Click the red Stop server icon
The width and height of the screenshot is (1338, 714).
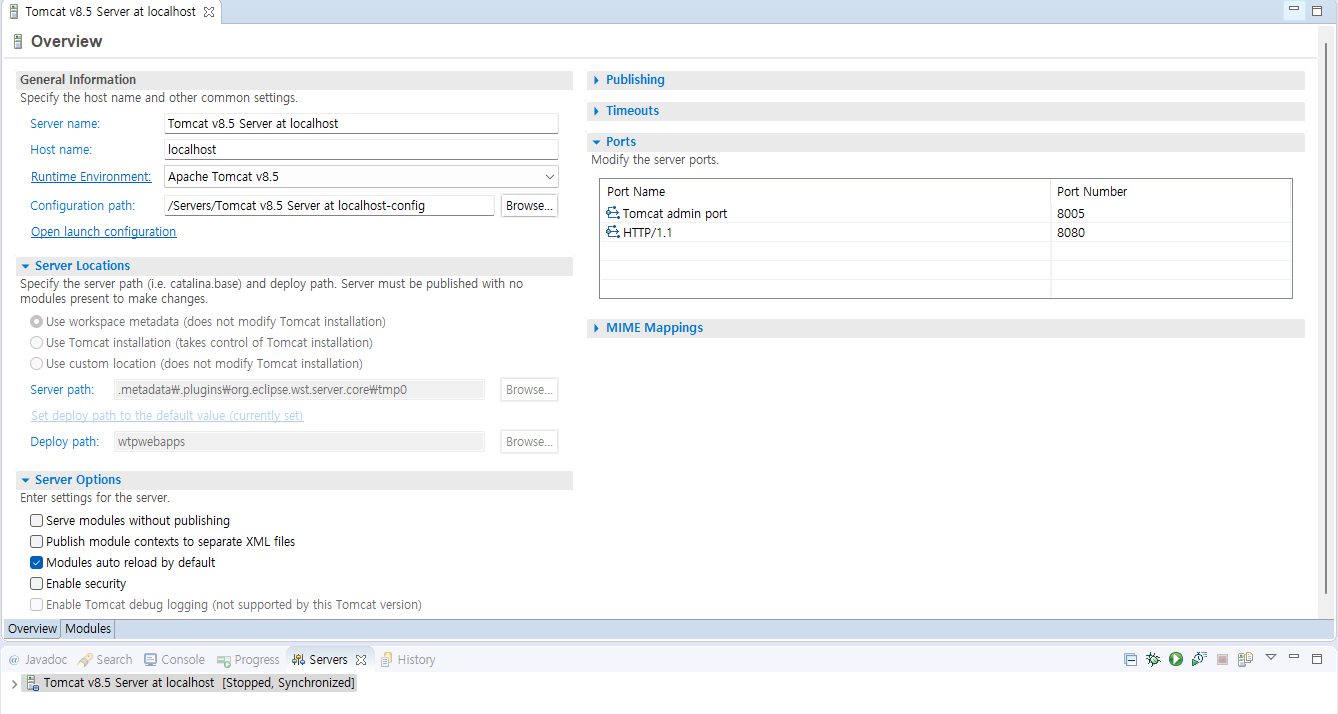(1222, 660)
